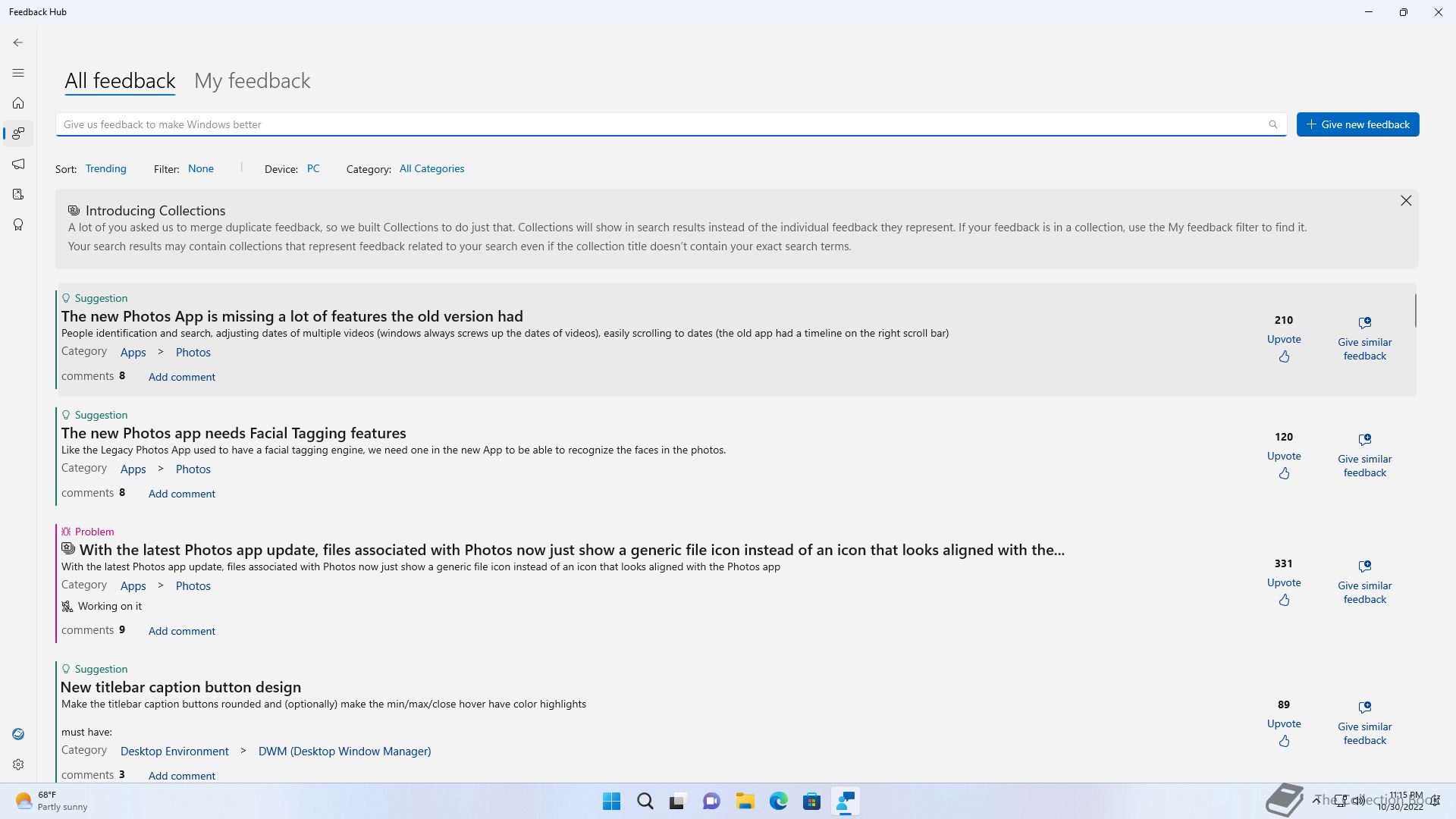Image resolution: width=1456 pixels, height=819 pixels.
Task: Give similar feedback icon for generic file icon post
Action: pos(1365,566)
